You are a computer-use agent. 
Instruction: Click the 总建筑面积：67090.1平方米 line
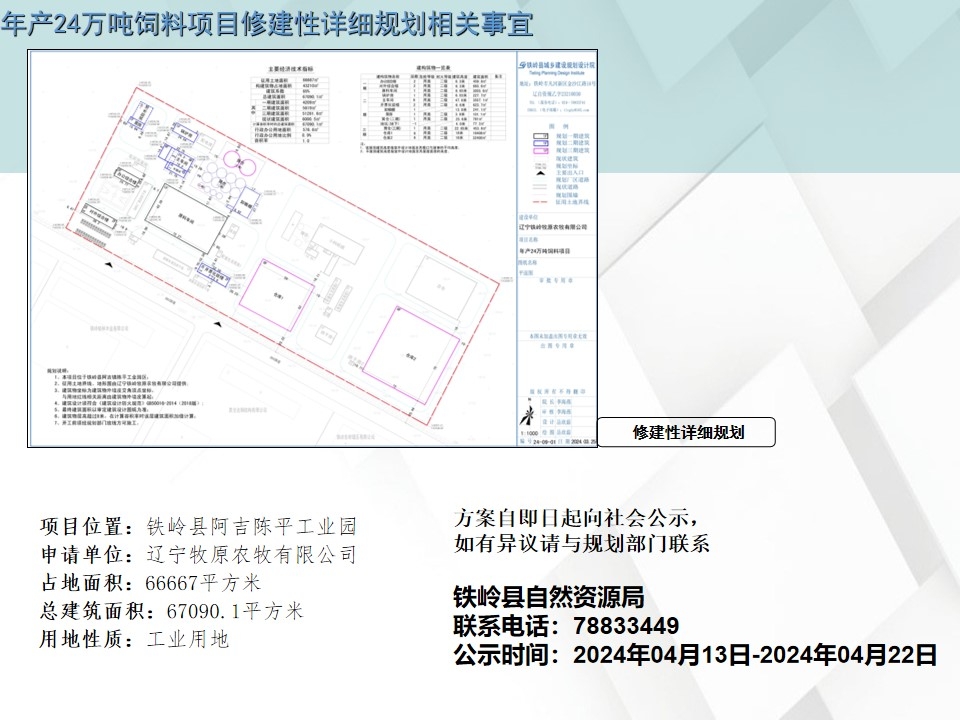tap(172, 611)
